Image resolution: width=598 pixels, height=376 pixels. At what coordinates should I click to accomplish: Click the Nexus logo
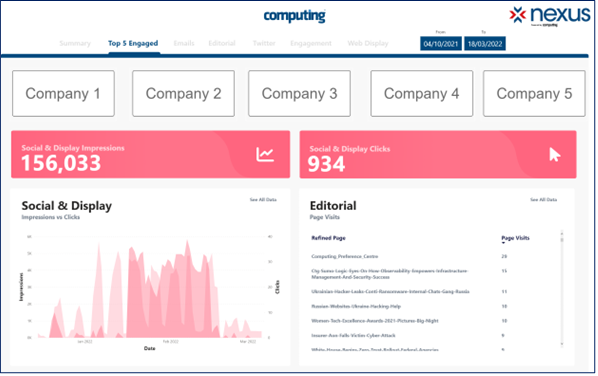coord(550,16)
